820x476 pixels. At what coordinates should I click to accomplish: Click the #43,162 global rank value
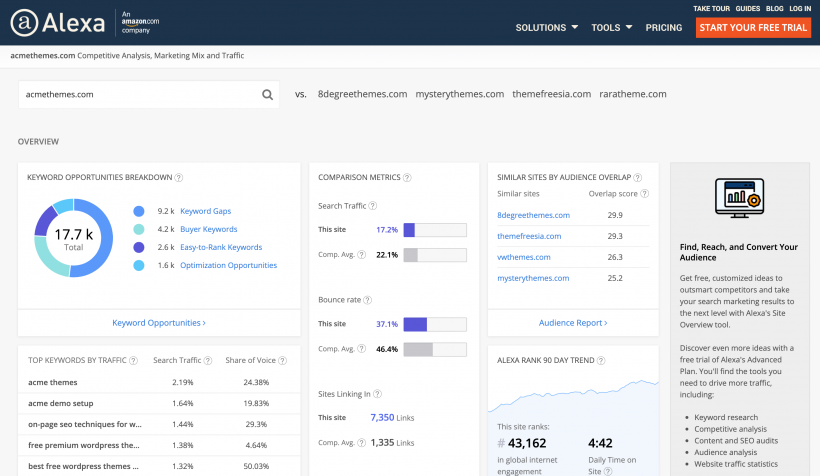coord(522,444)
